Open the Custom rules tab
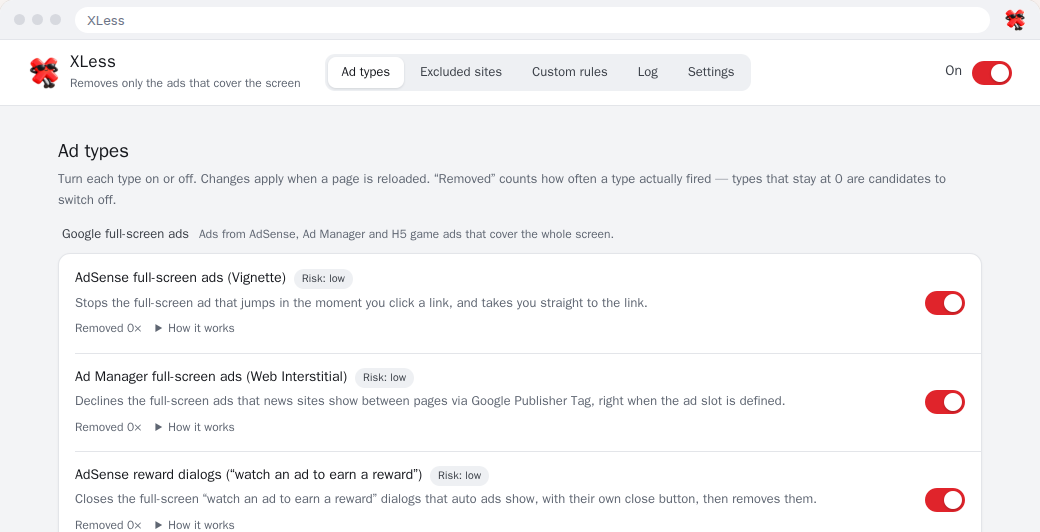Image resolution: width=1040 pixels, height=532 pixels. (570, 72)
